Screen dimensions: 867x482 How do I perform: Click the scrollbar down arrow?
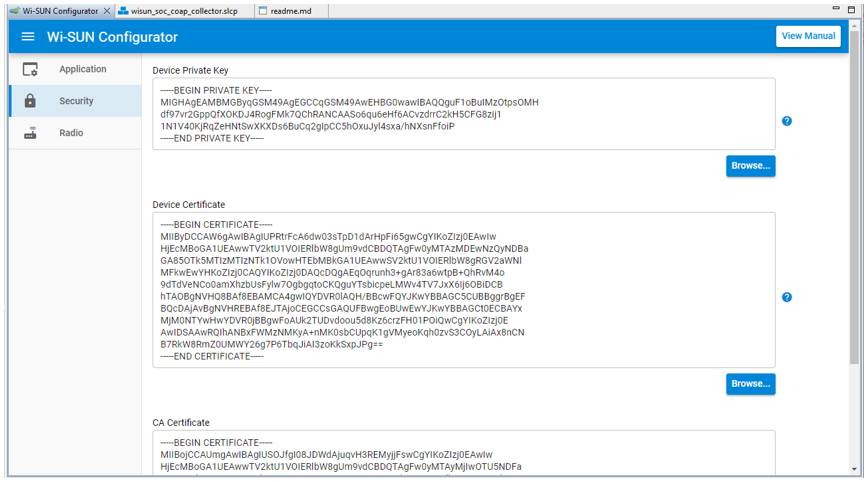click(855, 469)
